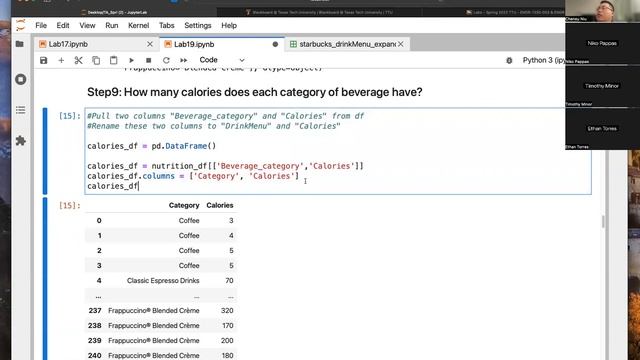Click the 320 calories value in row 237
Screen dimensions: 640x360
pyautogui.click(x=227, y=311)
